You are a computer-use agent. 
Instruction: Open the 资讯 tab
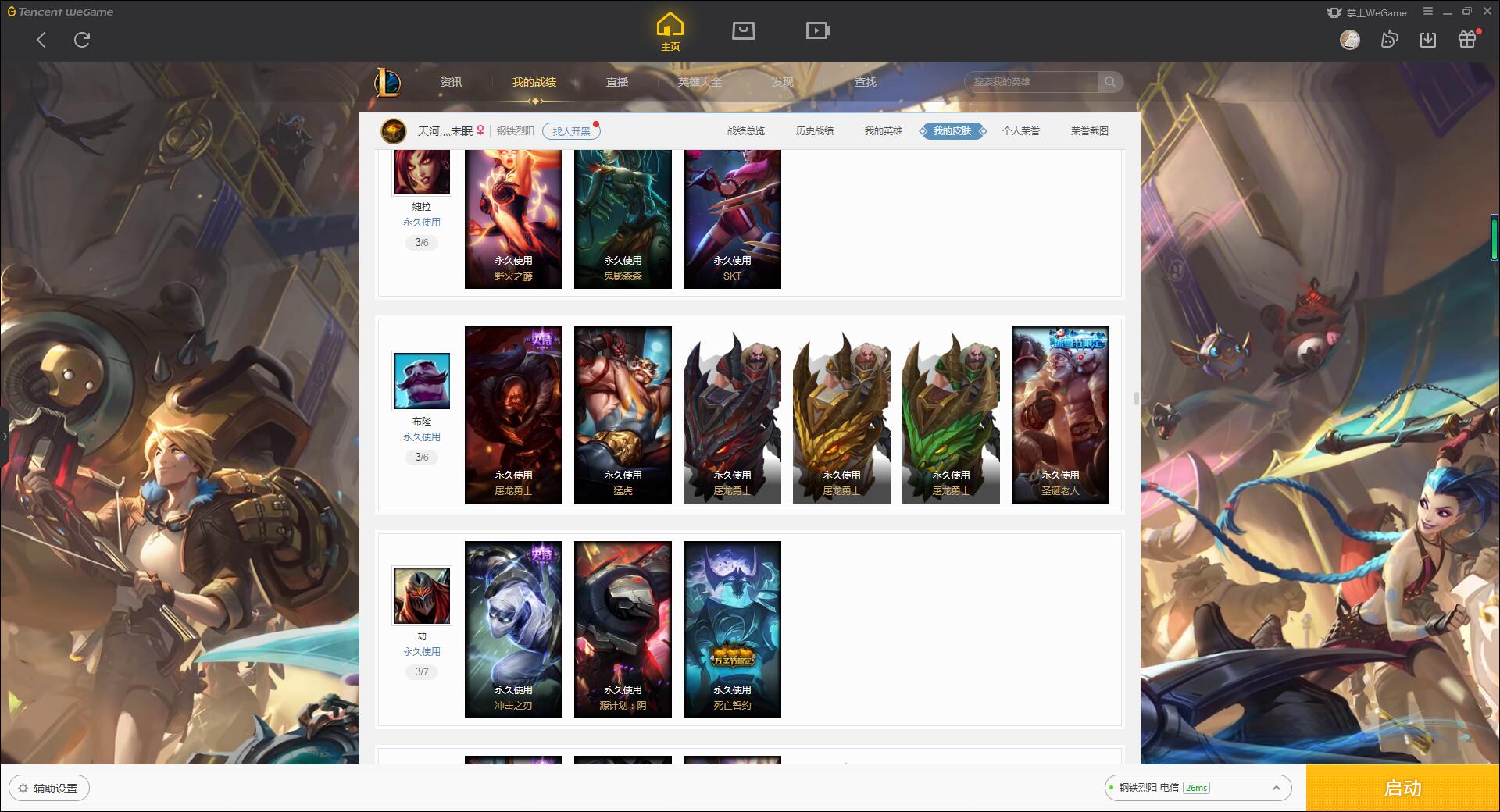tap(451, 82)
